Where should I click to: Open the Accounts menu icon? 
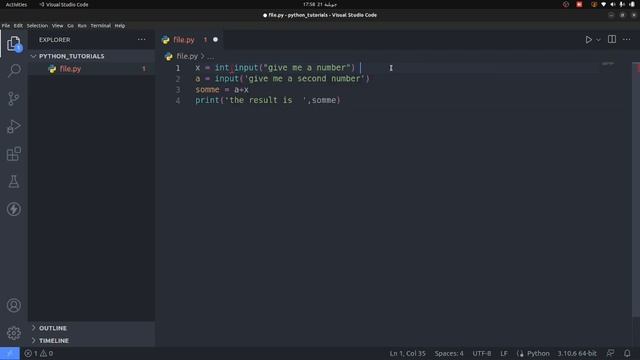(14, 305)
